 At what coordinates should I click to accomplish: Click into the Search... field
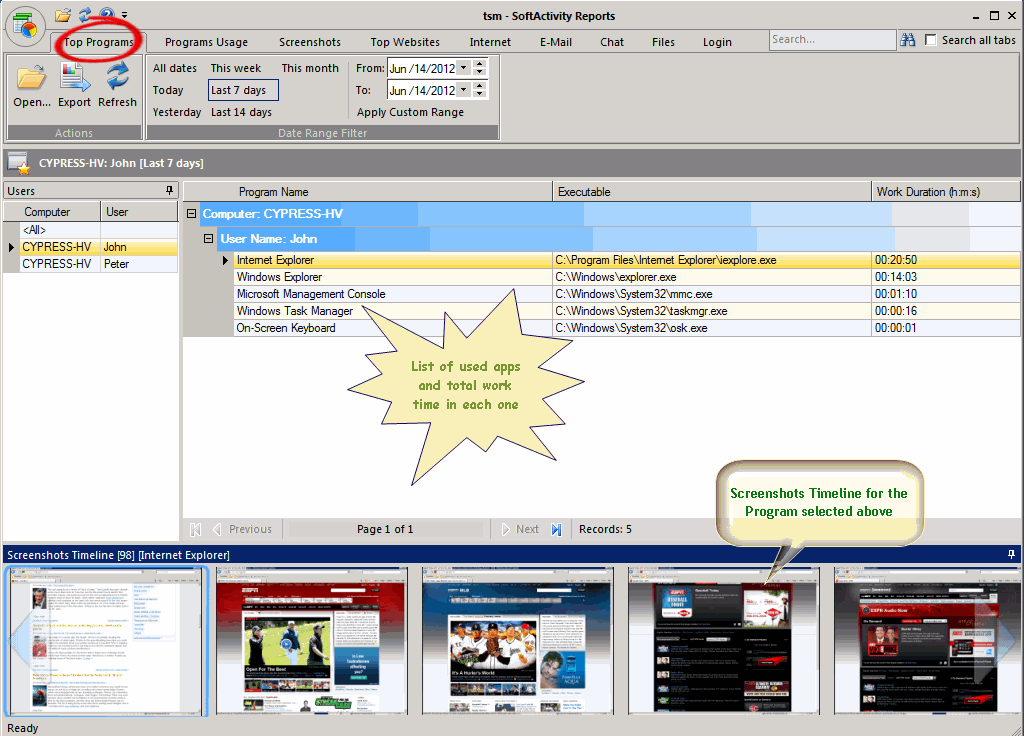pos(832,40)
